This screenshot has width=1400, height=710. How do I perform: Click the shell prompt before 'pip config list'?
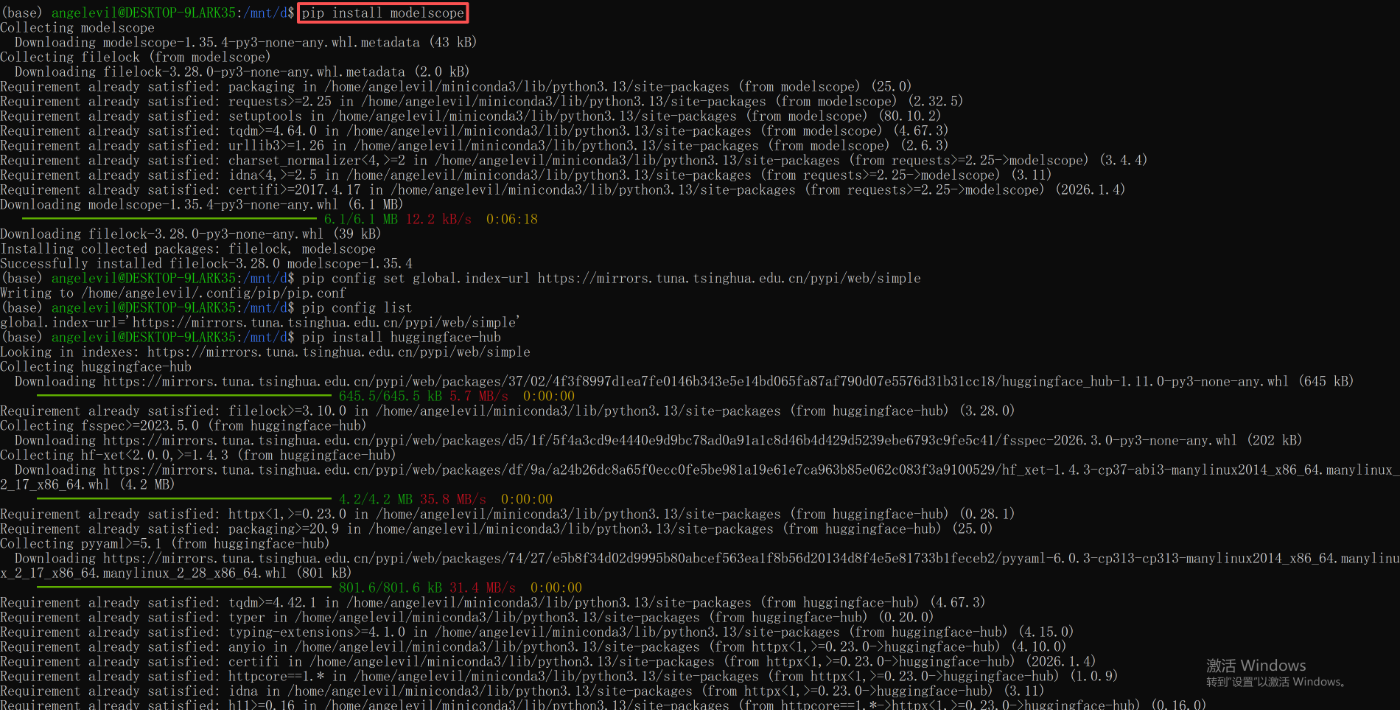click(x=147, y=308)
